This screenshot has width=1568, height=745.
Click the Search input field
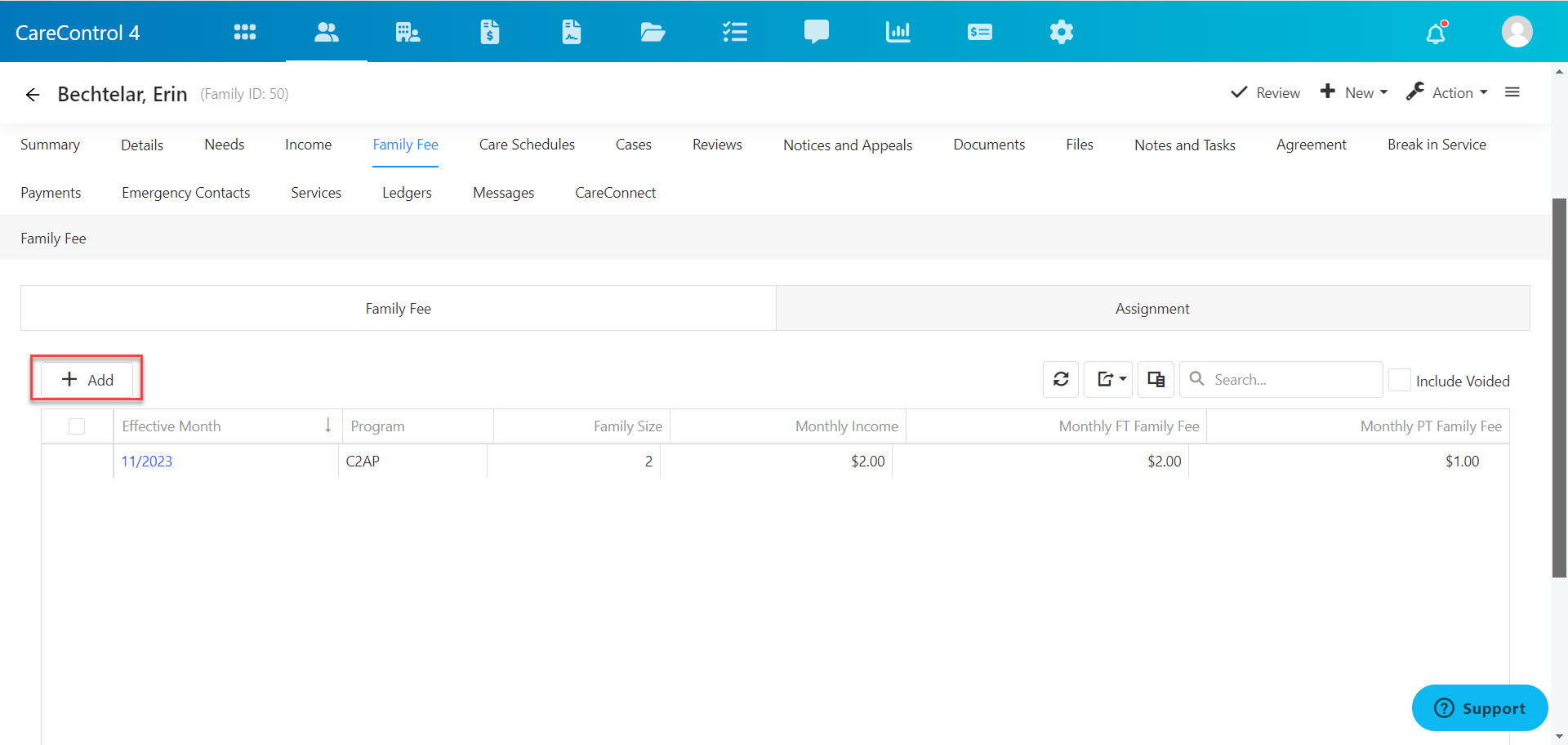click(1290, 379)
